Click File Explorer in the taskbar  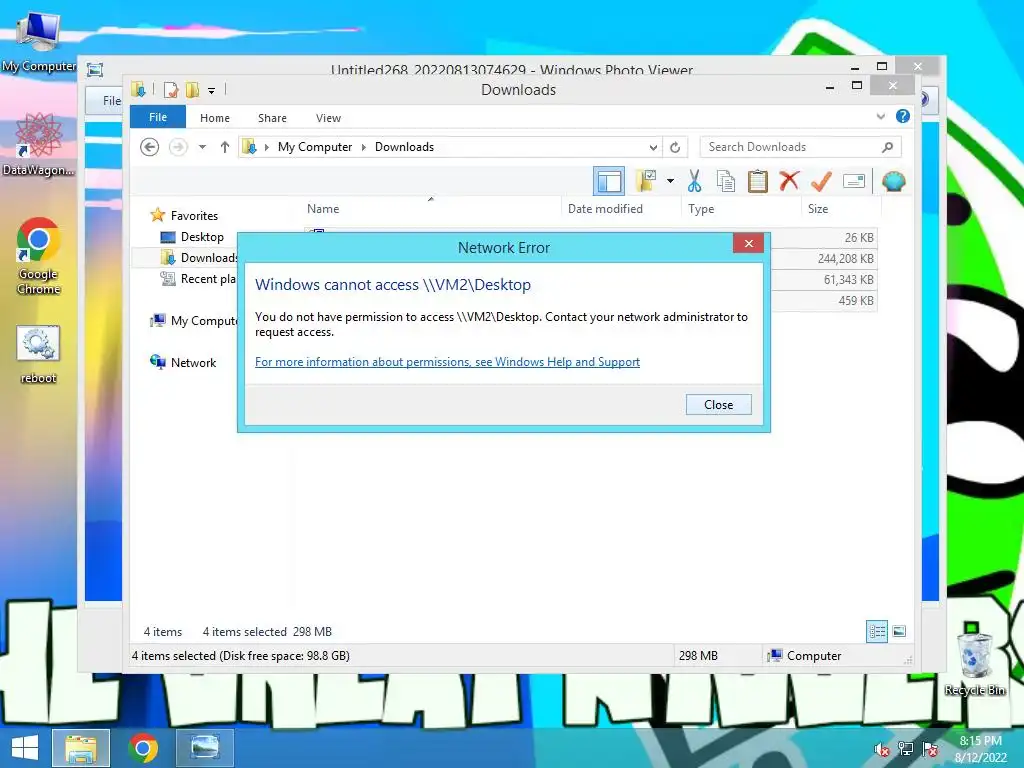(81, 748)
